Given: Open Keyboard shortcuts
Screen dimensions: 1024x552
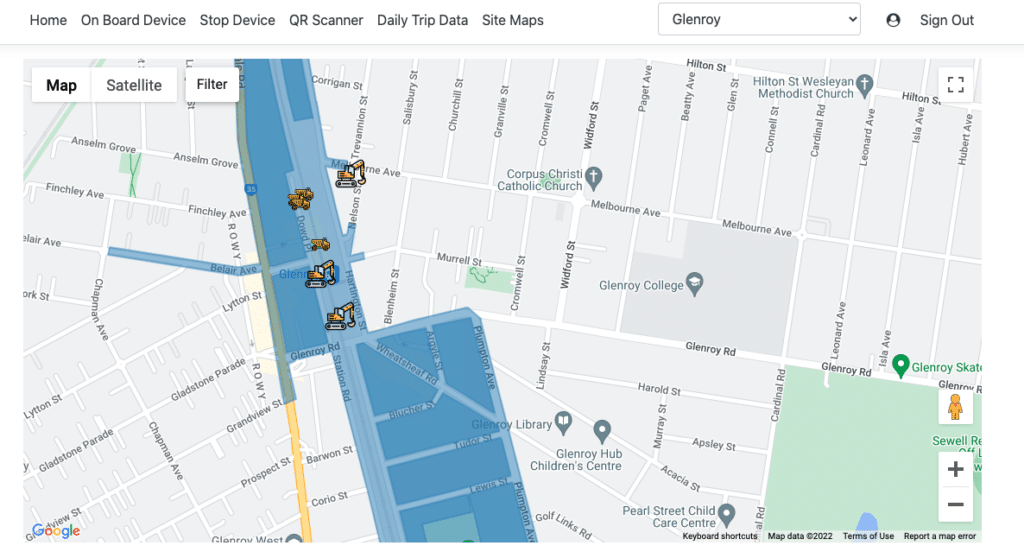Looking at the screenshot, I should (x=720, y=536).
